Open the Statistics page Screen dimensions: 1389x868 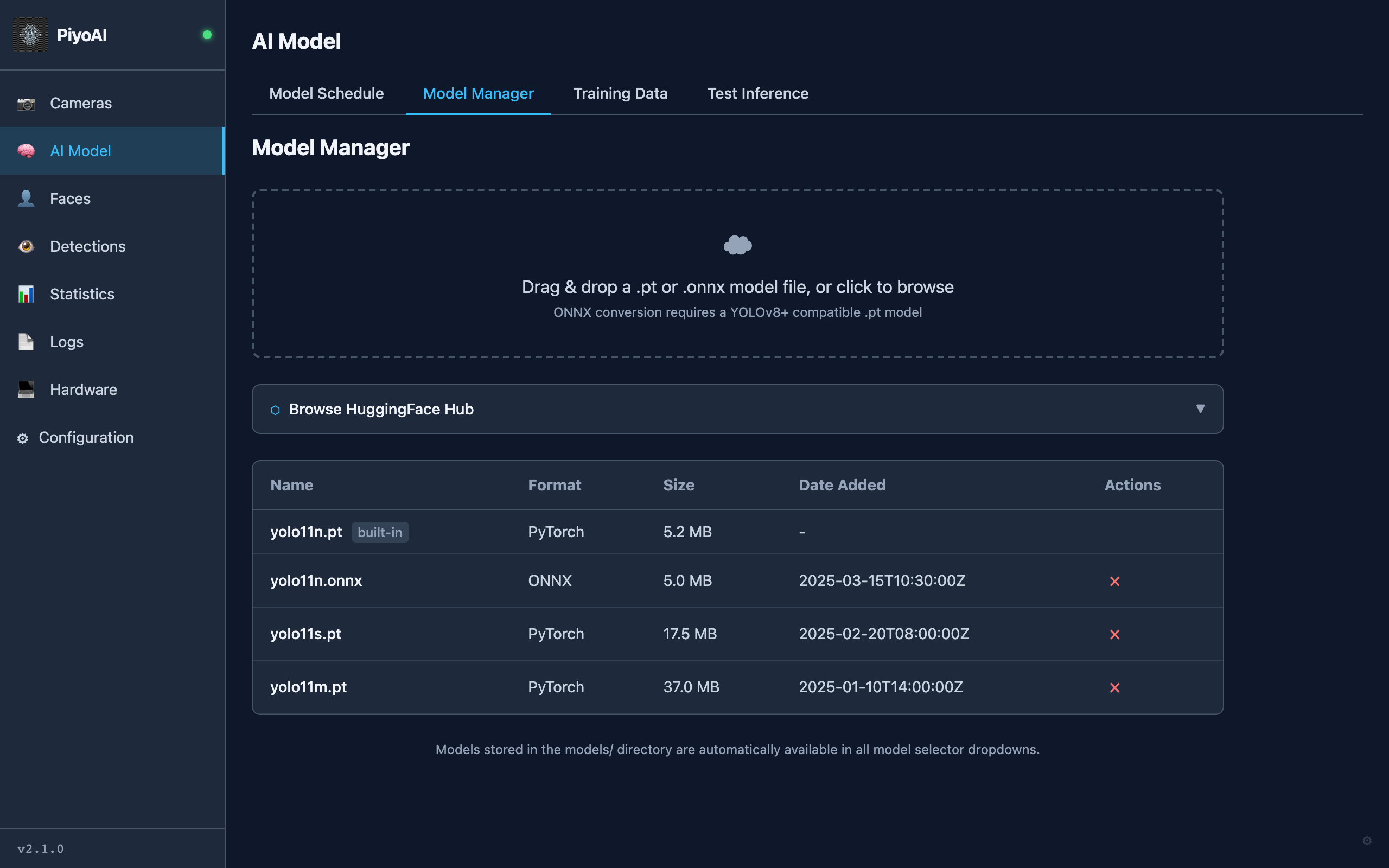click(x=112, y=294)
